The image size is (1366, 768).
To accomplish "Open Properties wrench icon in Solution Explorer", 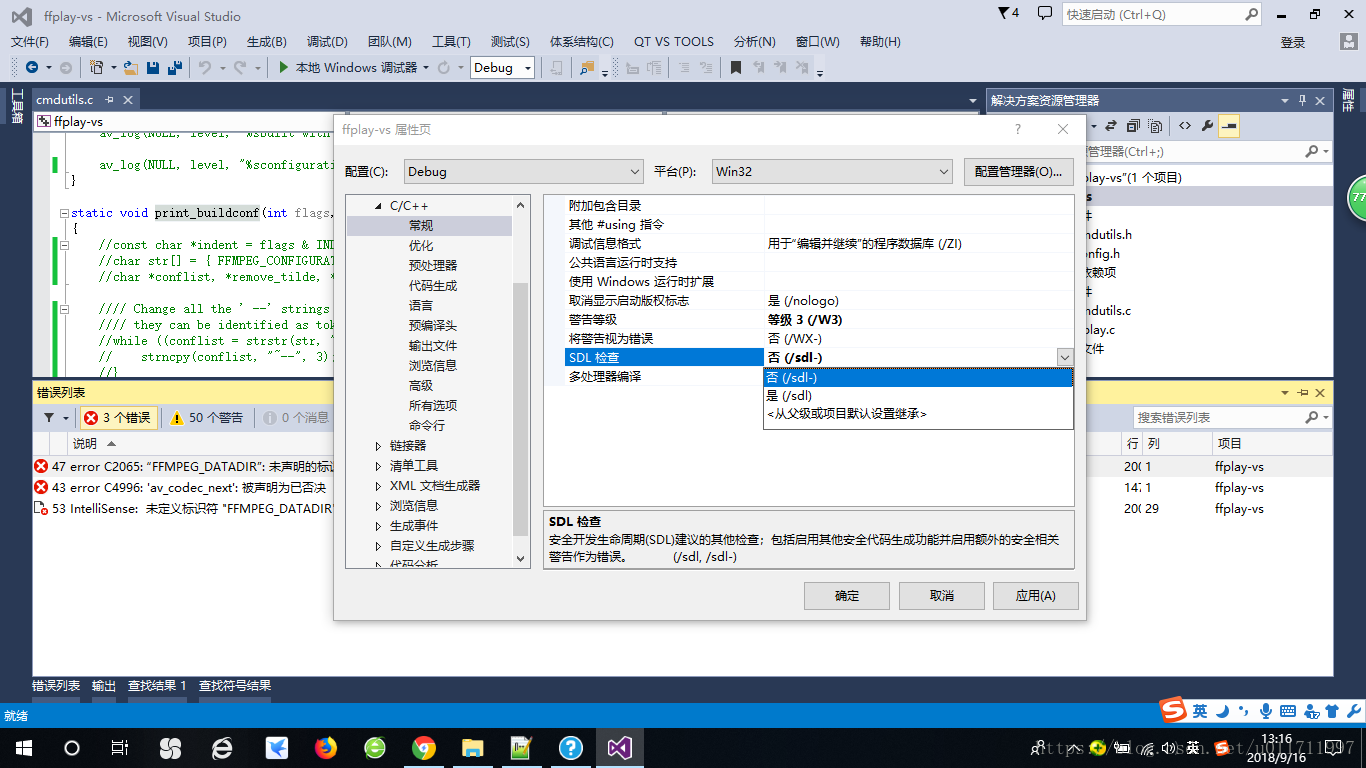I will click(1207, 126).
